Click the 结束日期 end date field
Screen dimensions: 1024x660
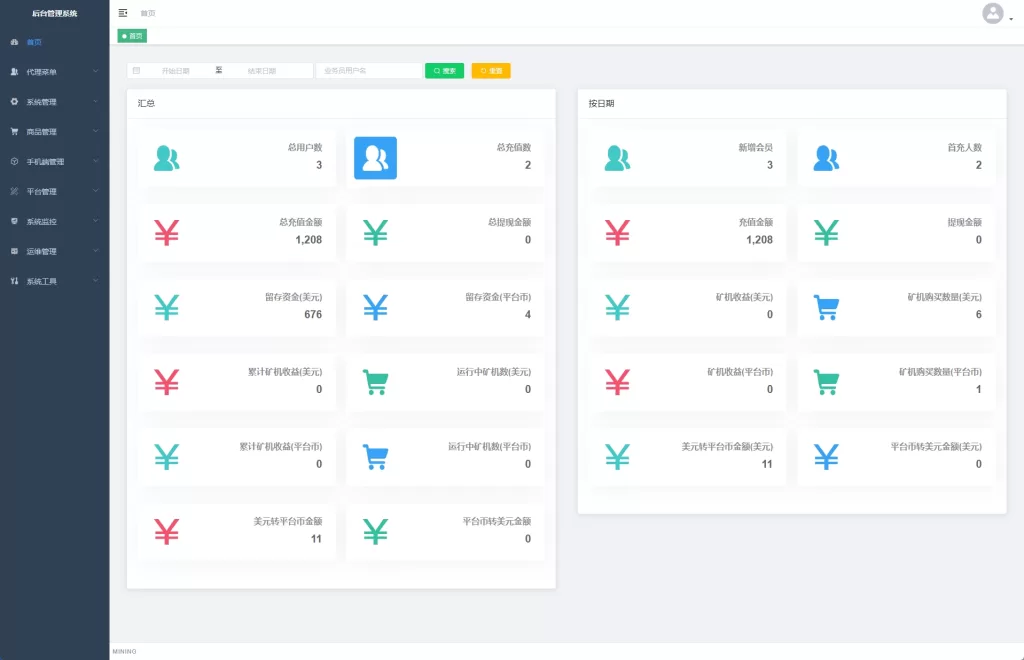tap(262, 71)
